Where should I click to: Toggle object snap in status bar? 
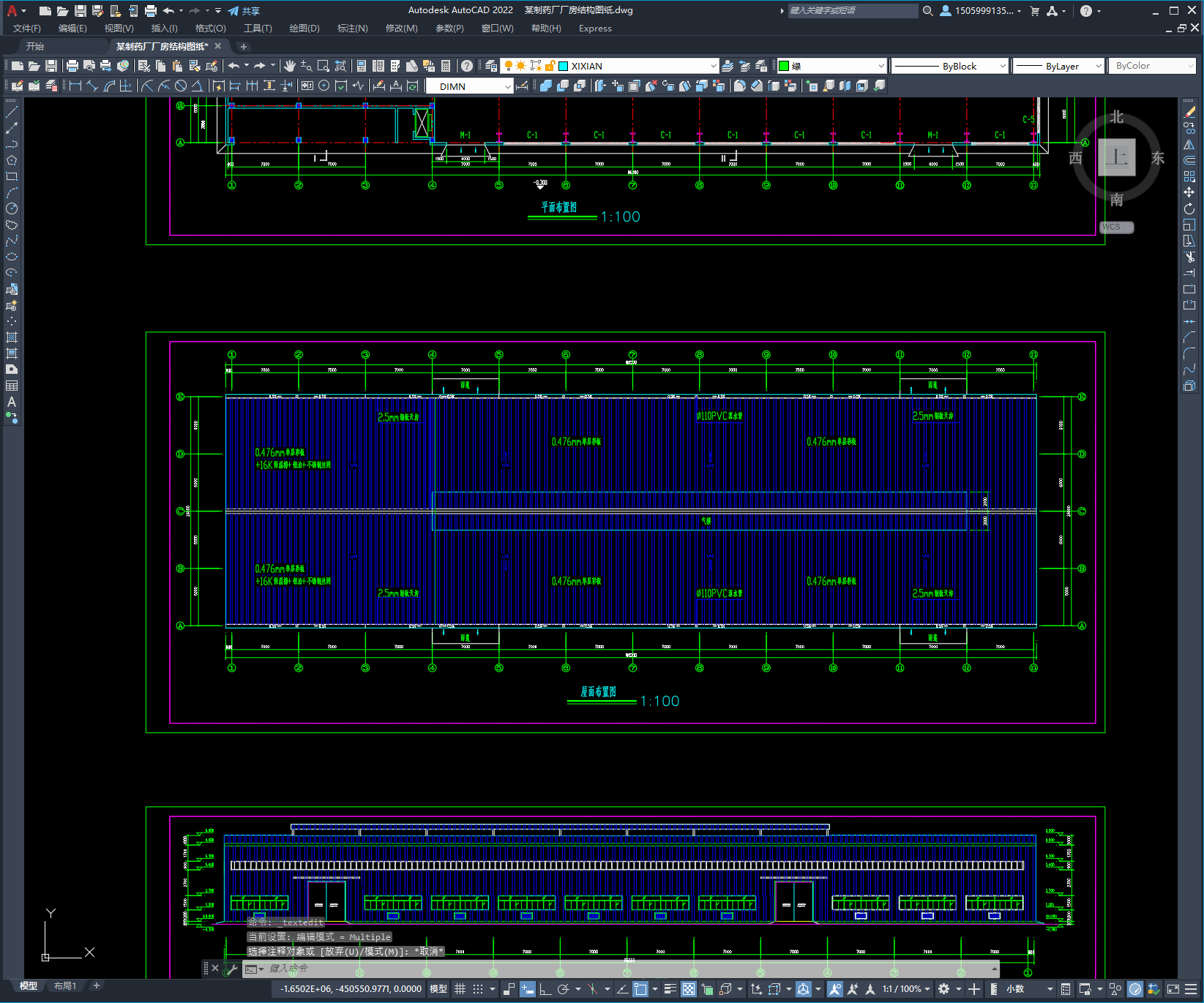[x=640, y=989]
